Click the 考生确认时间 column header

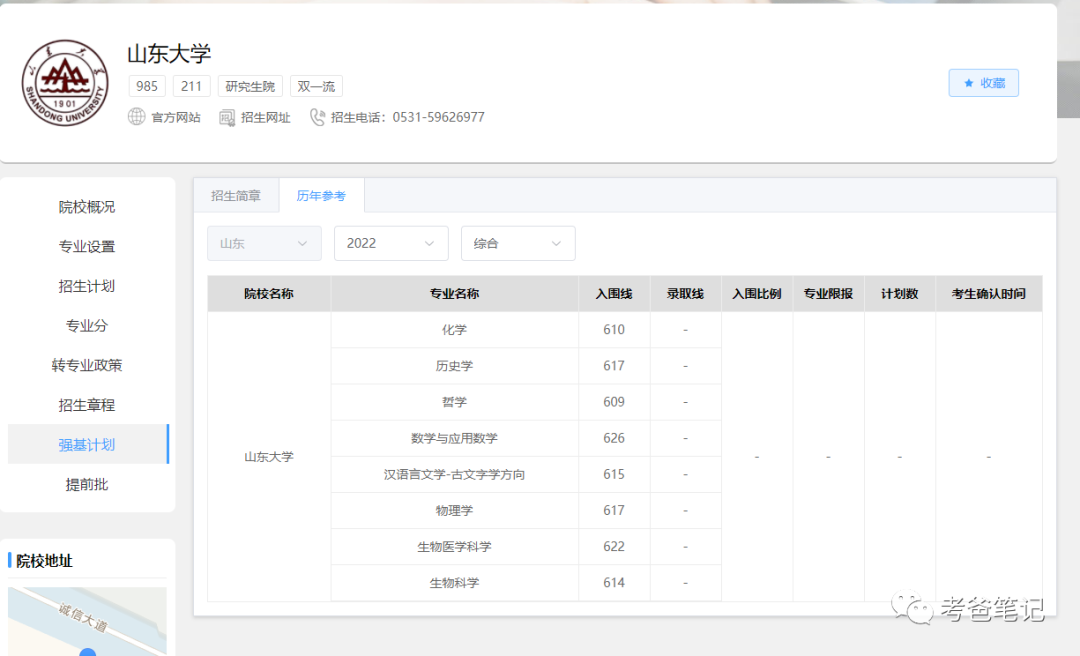click(x=989, y=294)
